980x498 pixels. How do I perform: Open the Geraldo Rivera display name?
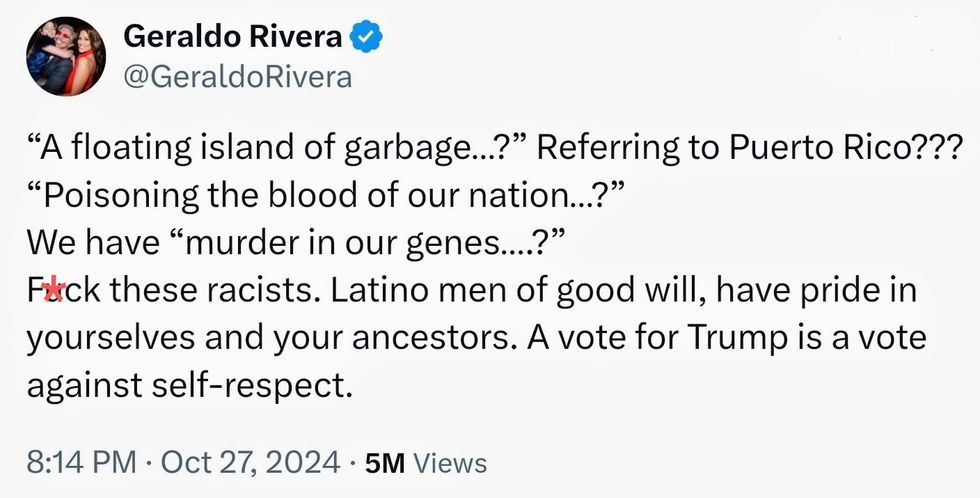tap(233, 39)
